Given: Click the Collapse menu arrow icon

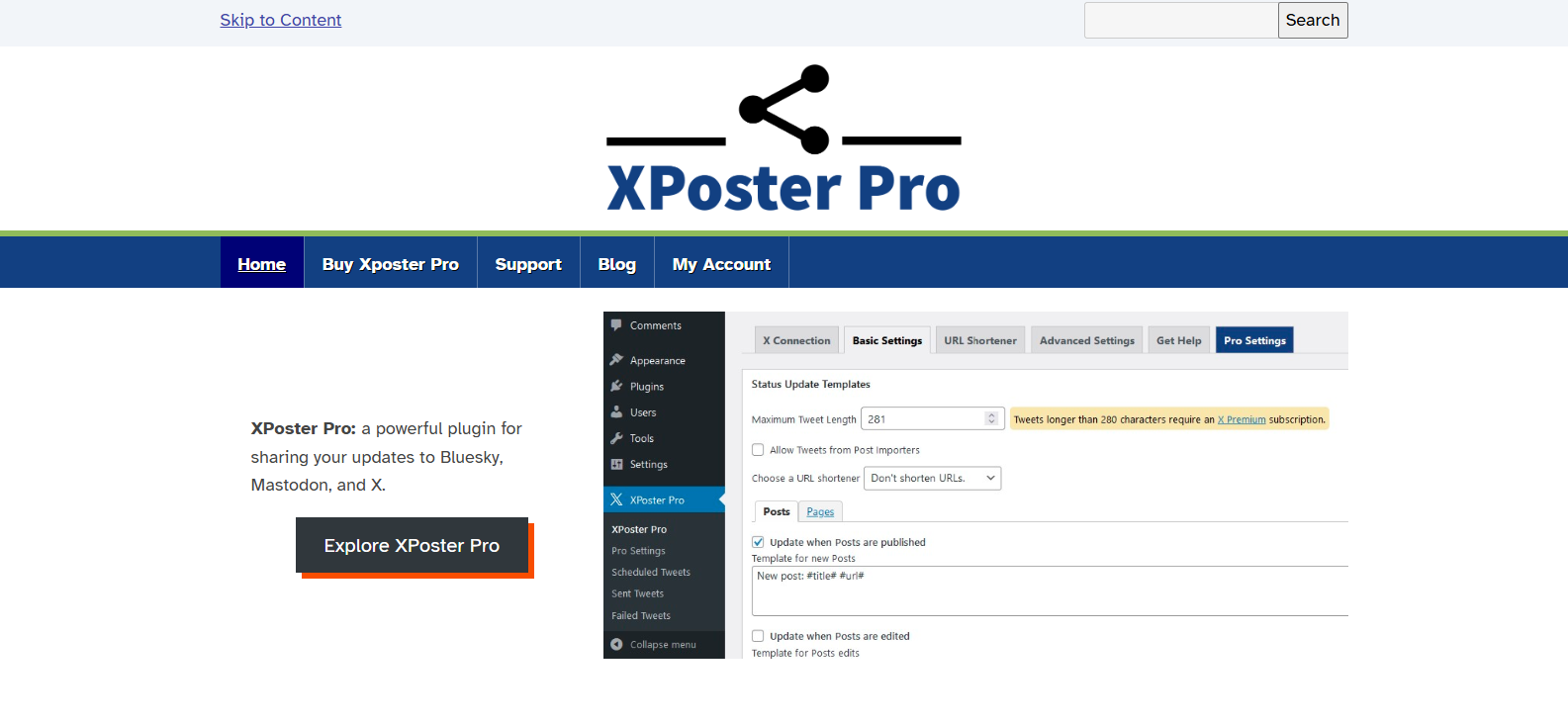Looking at the screenshot, I should coord(616,644).
